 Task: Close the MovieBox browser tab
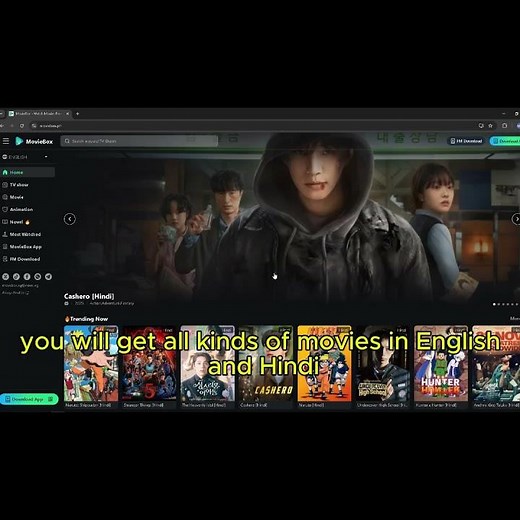(67, 114)
